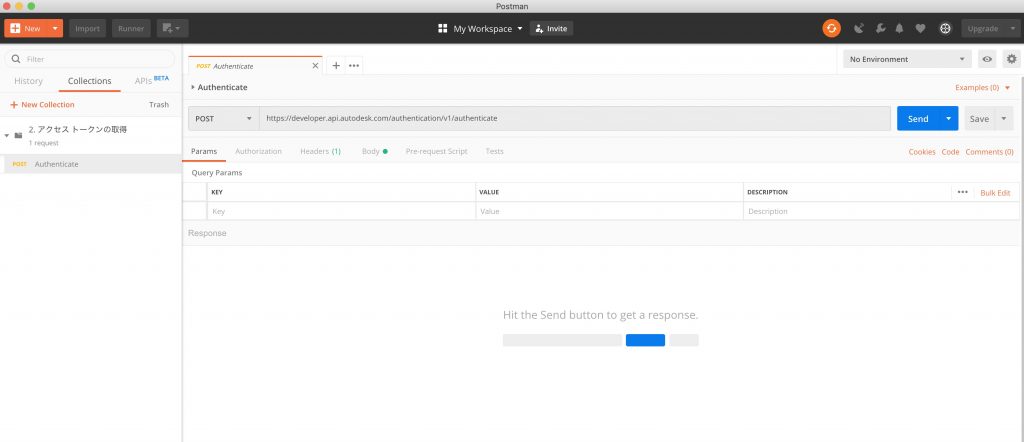Save the request
The height and width of the screenshot is (442, 1024).
[x=979, y=118]
